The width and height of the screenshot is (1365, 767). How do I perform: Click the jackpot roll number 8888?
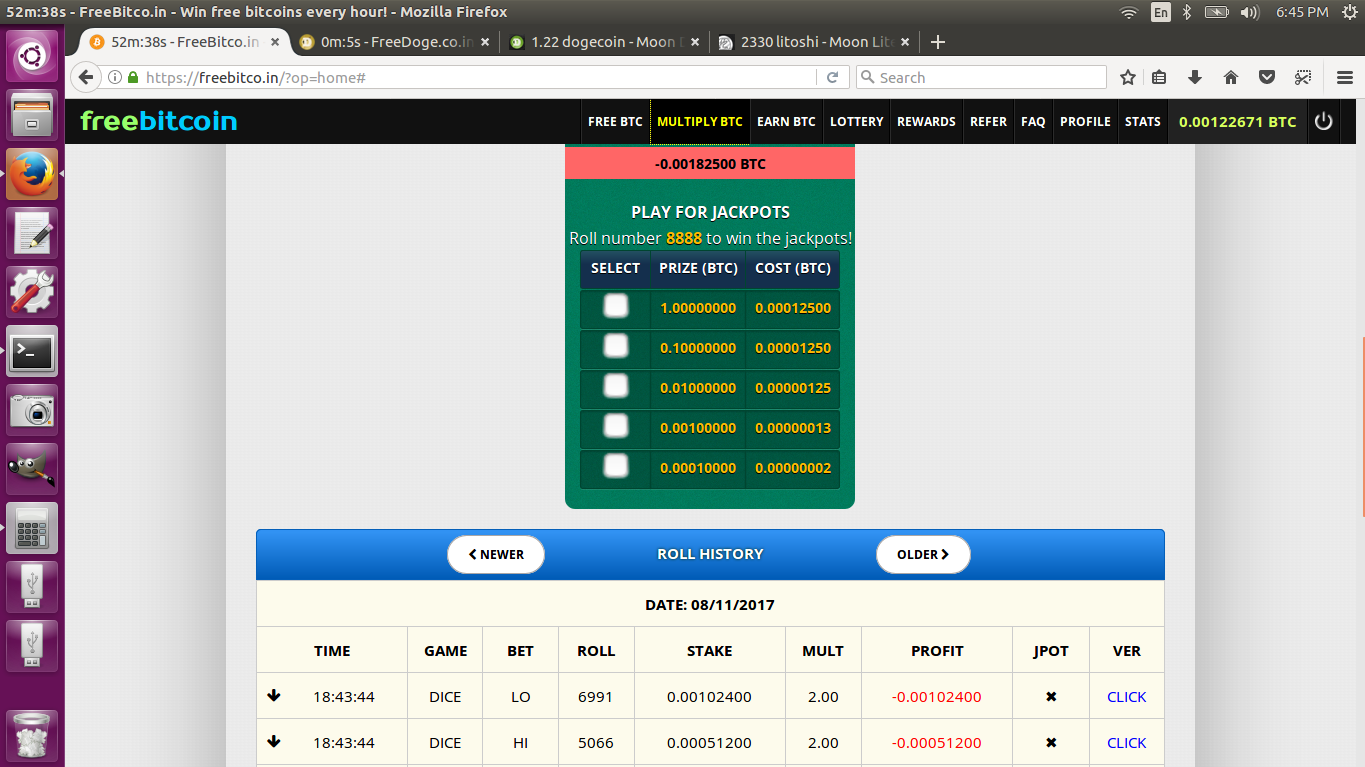point(684,238)
